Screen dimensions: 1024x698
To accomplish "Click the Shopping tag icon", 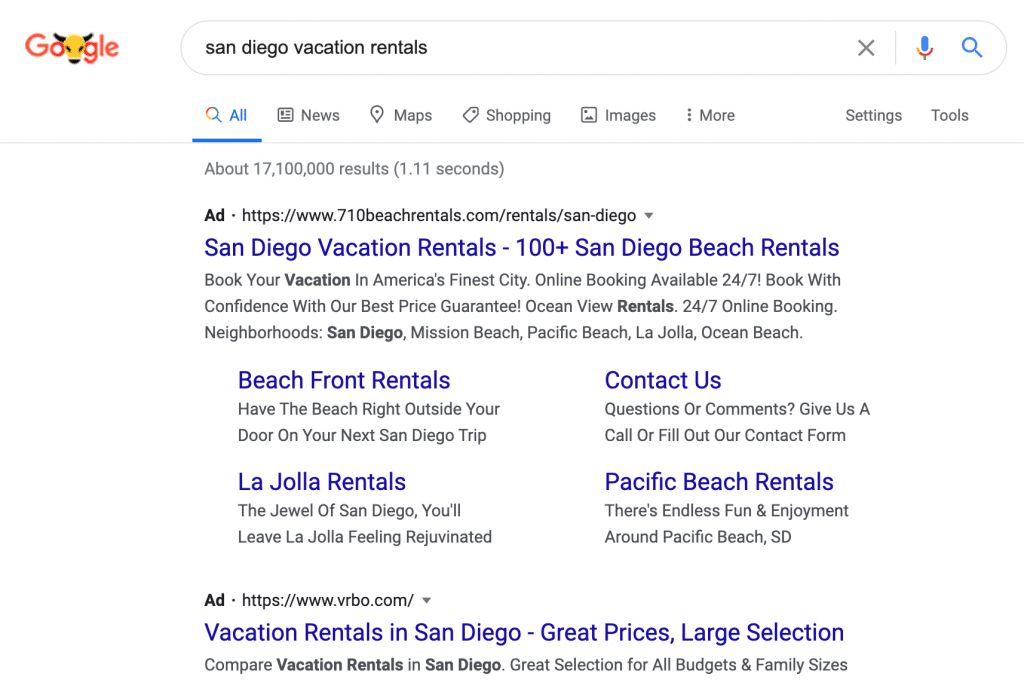I will pos(470,115).
